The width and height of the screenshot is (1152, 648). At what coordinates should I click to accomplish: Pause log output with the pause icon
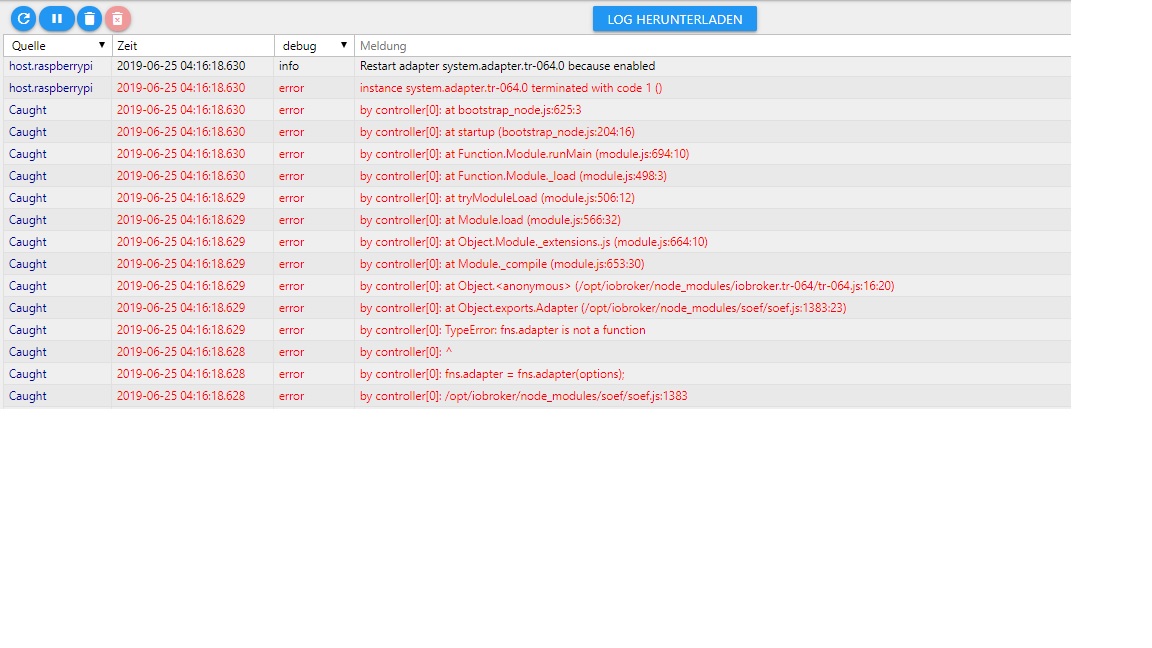[x=57, y=18]
